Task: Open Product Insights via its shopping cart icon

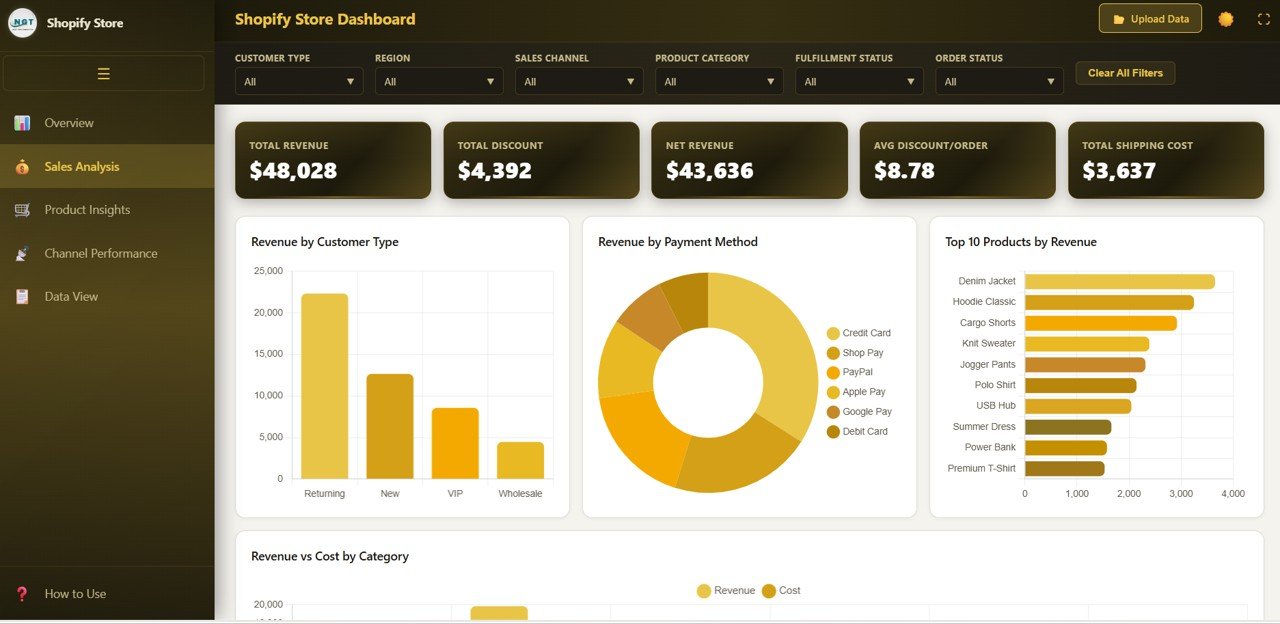Action: [22, 209]
